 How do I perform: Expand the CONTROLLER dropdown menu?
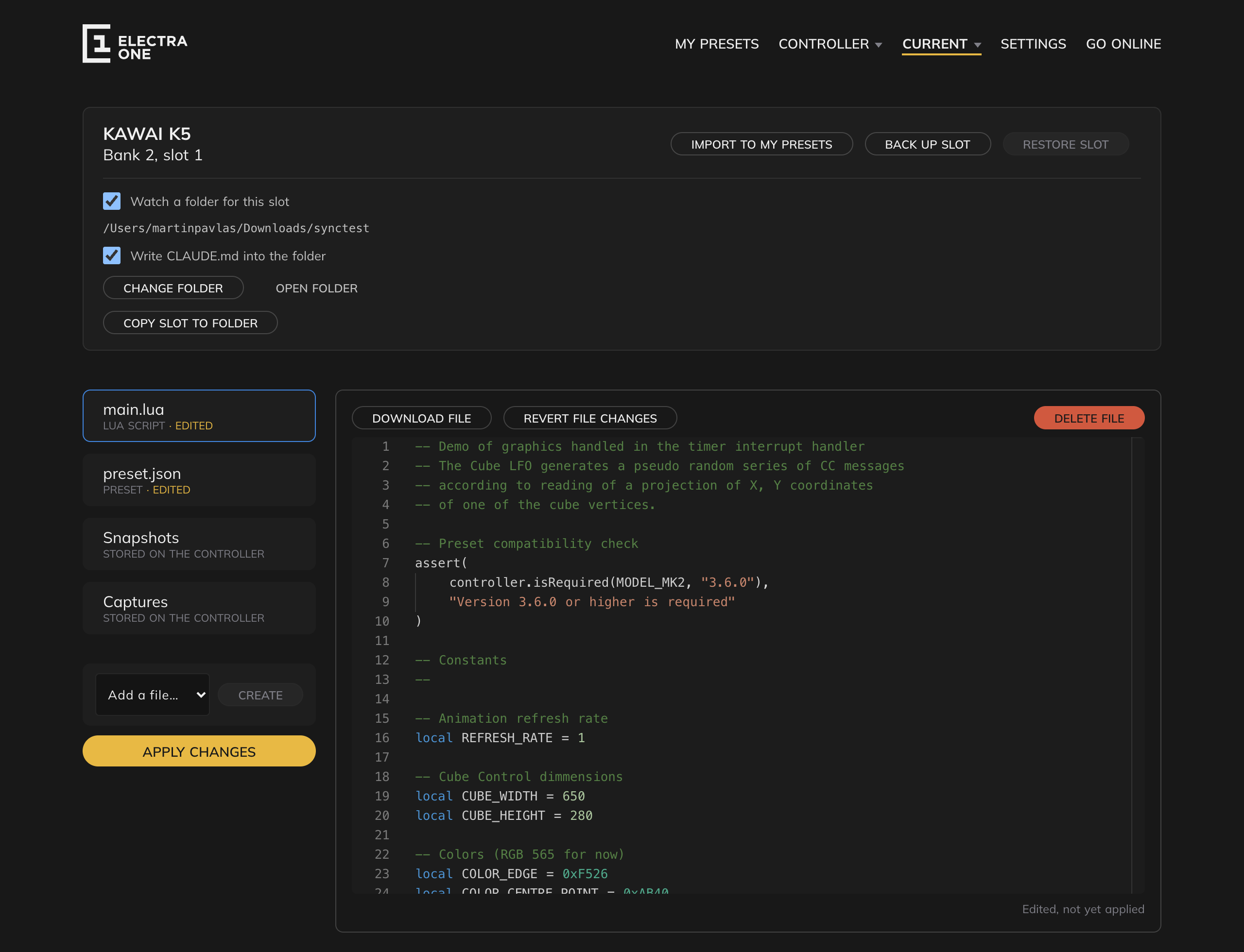tap(830, 44)
